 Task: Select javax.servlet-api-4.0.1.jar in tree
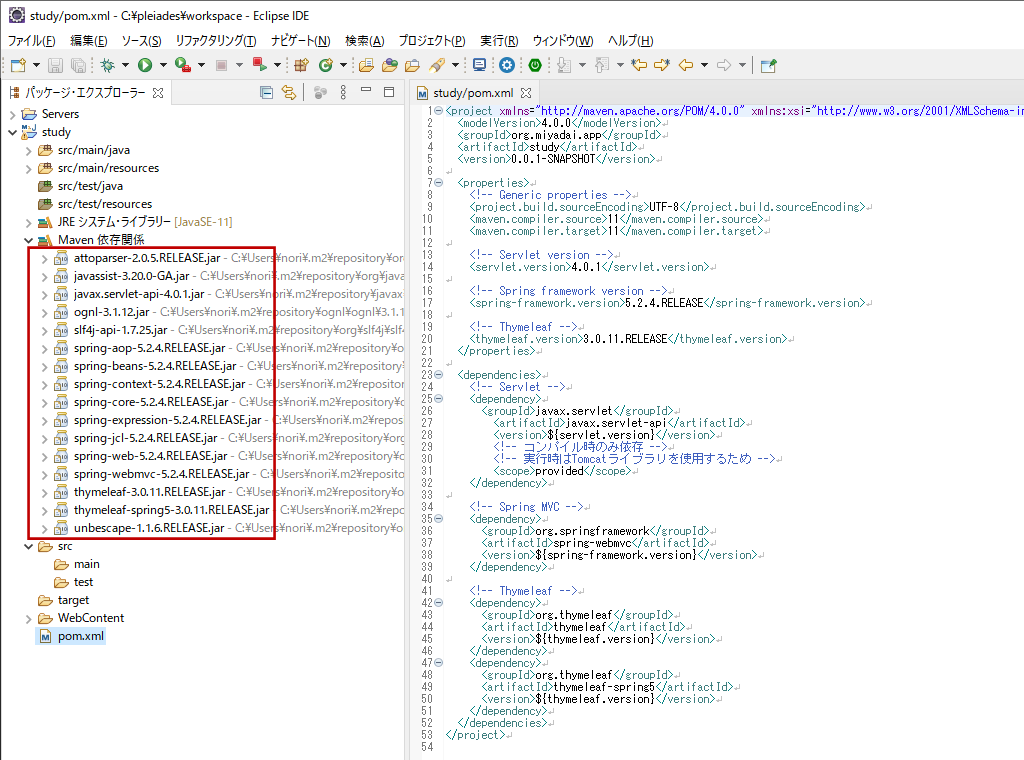[x=139, y=294]
